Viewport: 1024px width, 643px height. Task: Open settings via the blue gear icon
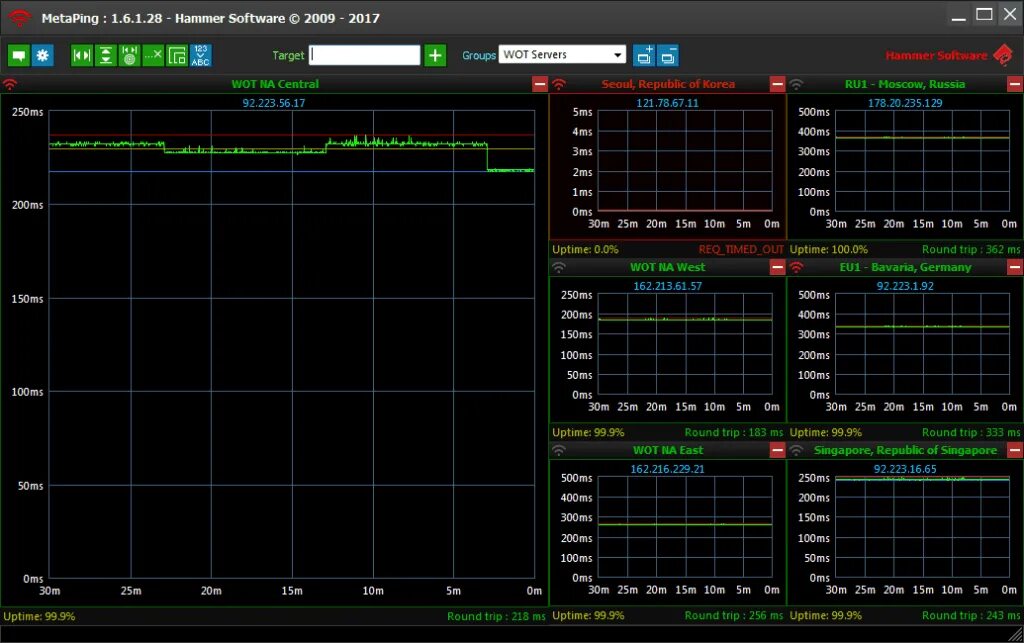[x=42, y=55]
